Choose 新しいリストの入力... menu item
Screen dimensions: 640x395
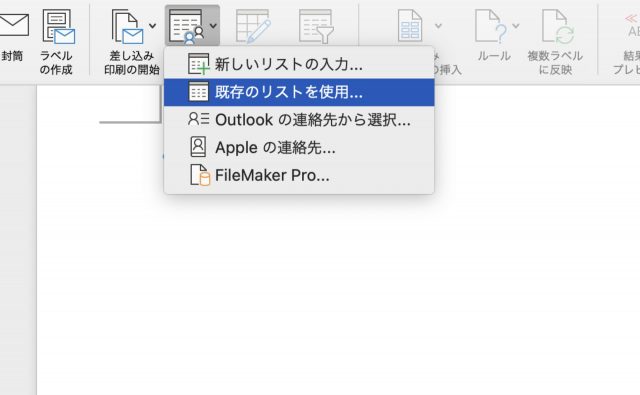coord(299,64)
